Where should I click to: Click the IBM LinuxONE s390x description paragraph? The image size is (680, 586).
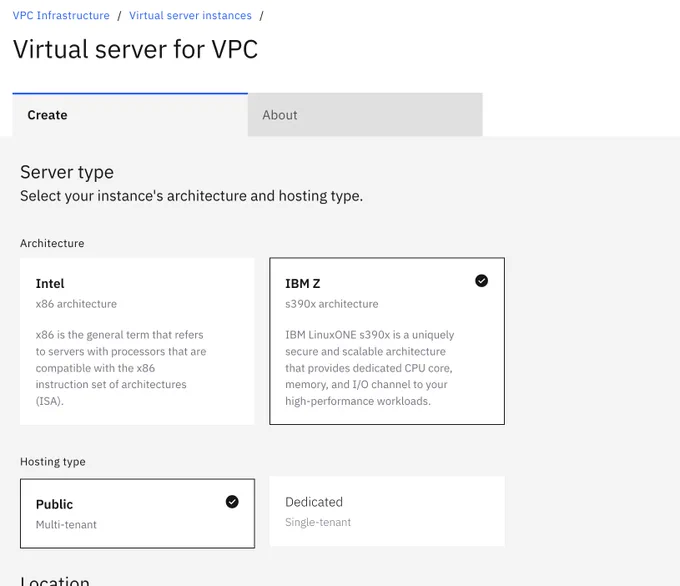pos(369,368)
